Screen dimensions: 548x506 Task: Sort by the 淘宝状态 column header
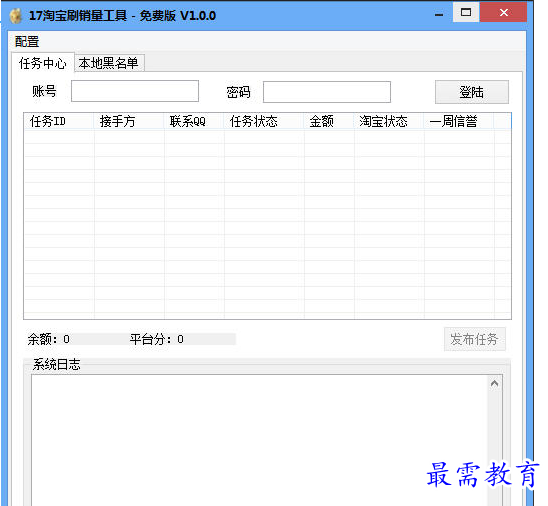[389, 122]
